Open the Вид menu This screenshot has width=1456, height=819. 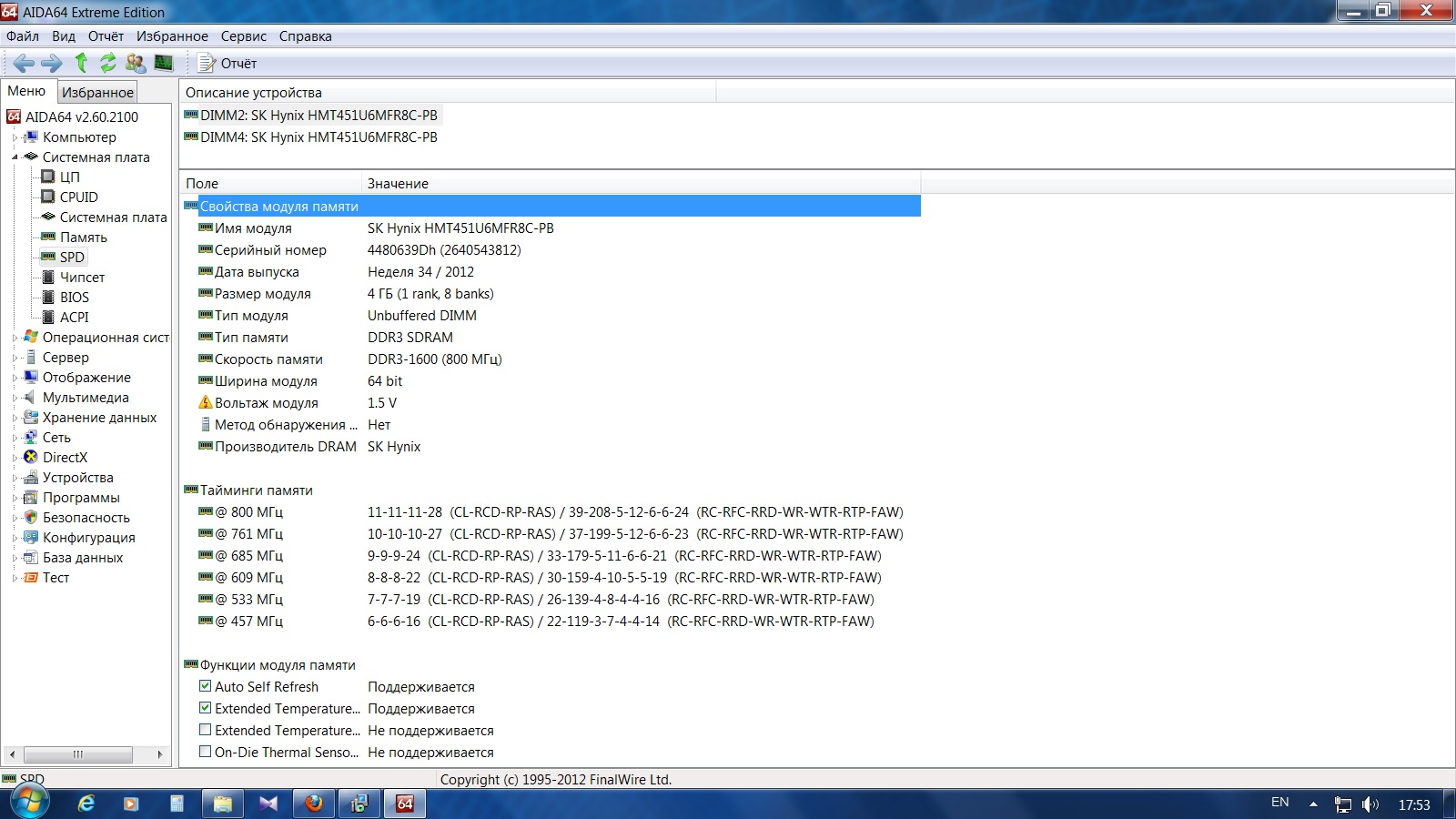coord(64,36)
